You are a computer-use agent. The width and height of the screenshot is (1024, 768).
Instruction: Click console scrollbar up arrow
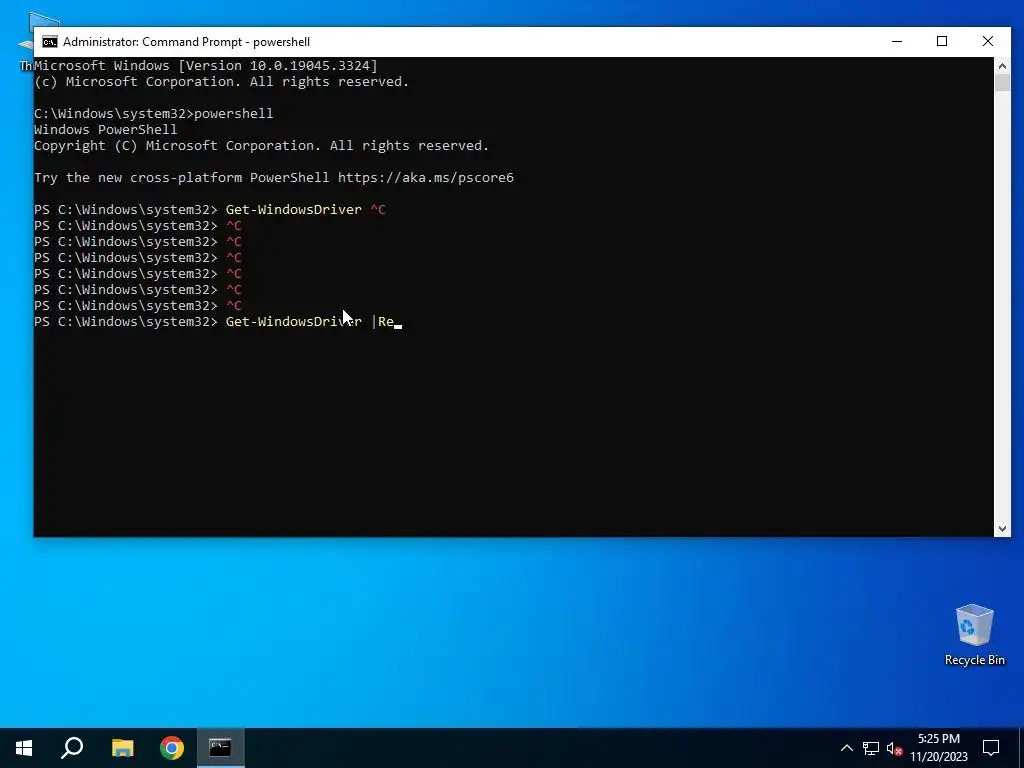pyautogui.click(x=1002, y=65)
